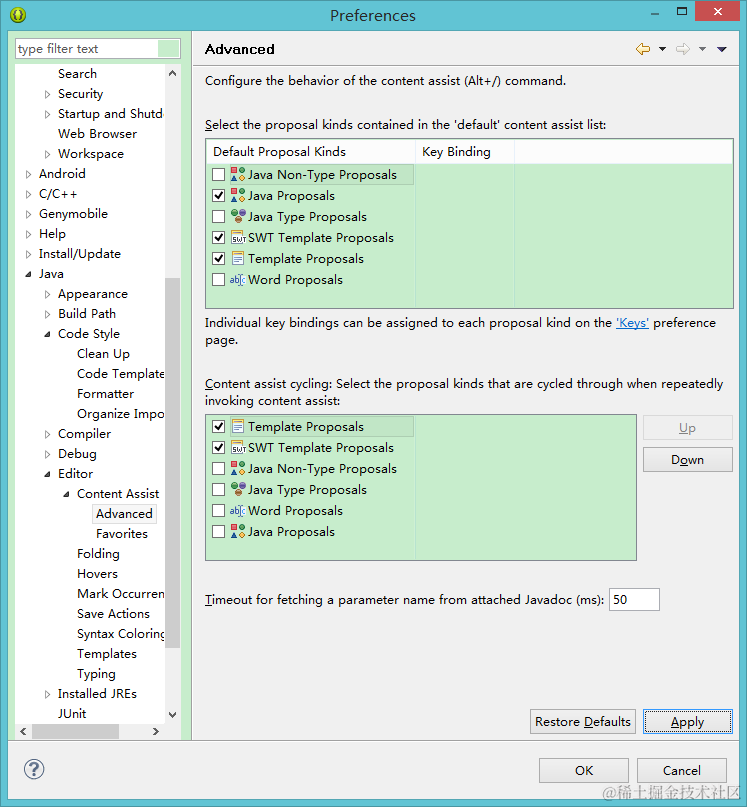Collapse the Java tree node
This screenshot has height=807, width=747.
(x=28, y=274)
